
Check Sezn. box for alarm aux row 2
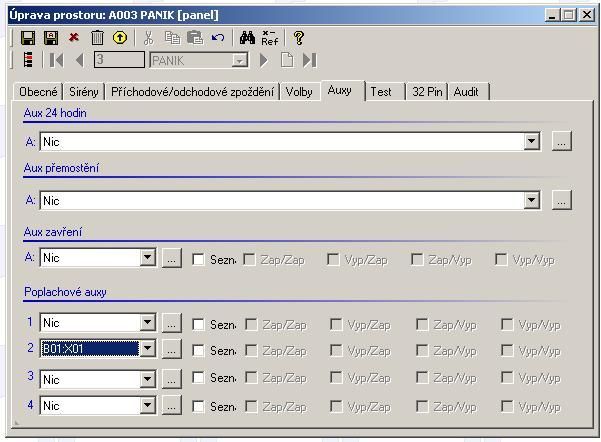(198, 351)
